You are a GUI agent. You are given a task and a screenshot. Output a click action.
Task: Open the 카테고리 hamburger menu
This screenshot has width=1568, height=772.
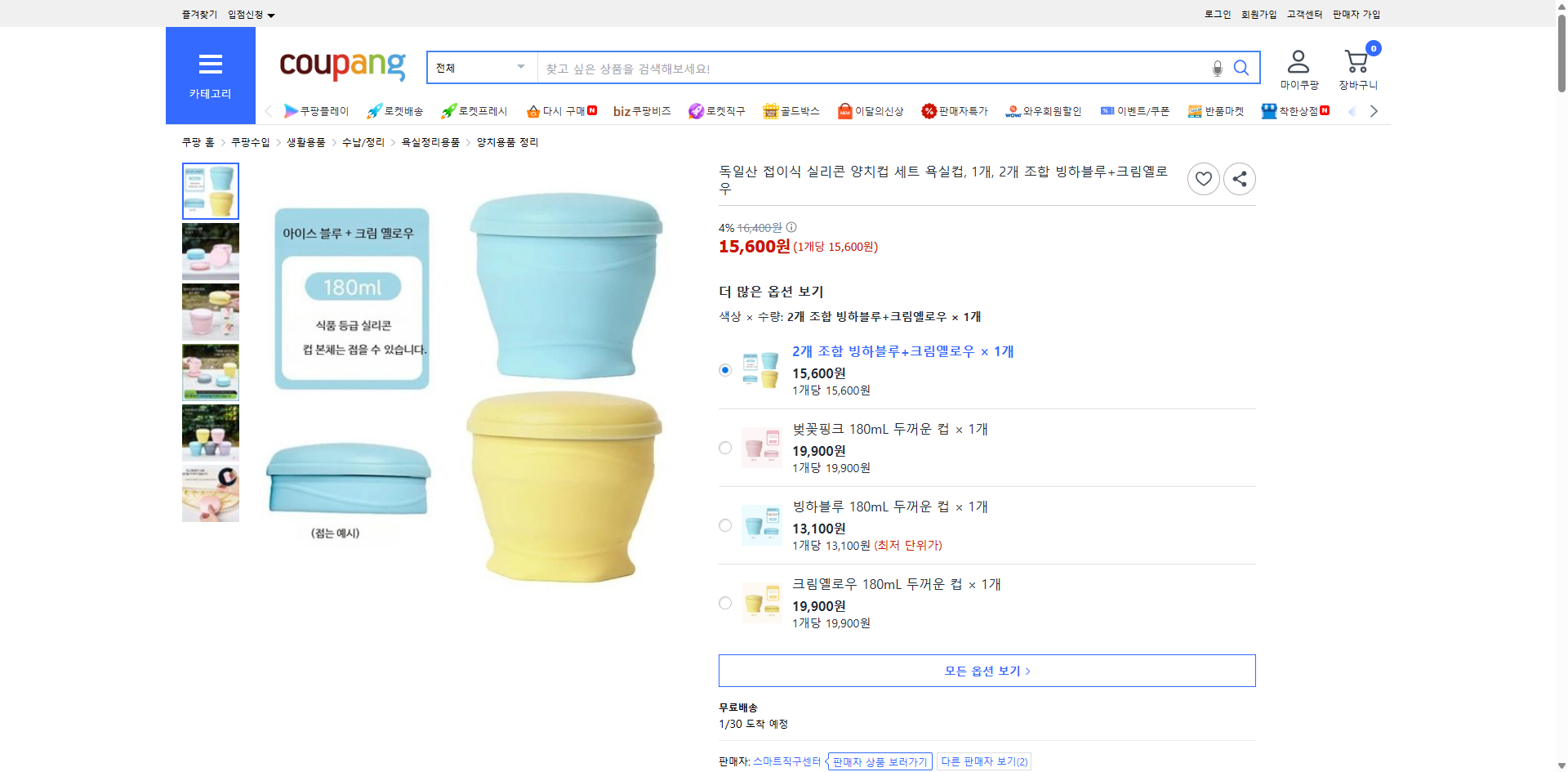(210, 65)
